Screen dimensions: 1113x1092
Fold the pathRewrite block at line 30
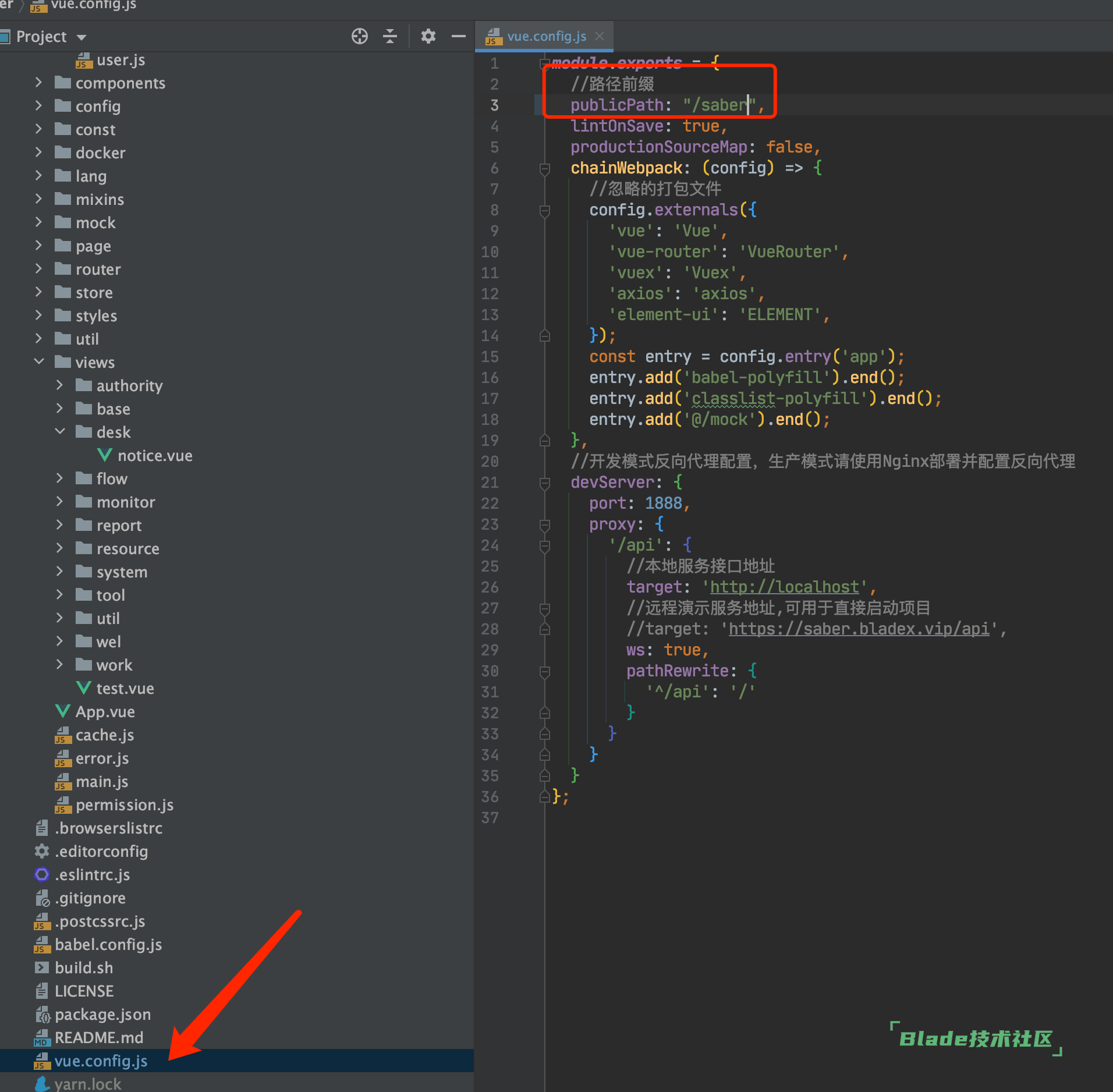click(545, 672)
